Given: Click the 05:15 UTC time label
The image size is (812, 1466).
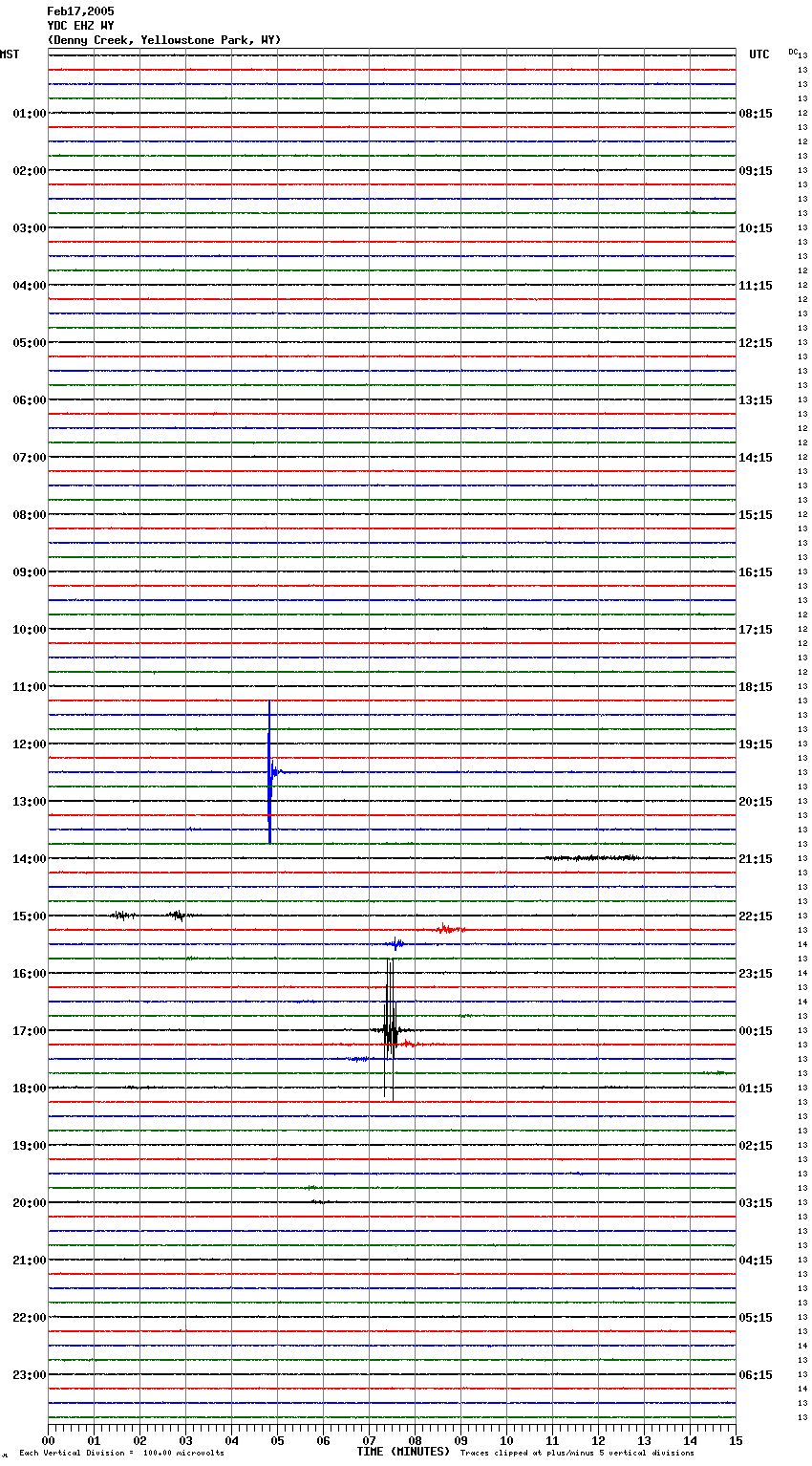Looking at the screenshot, I should click(756, 1318).
